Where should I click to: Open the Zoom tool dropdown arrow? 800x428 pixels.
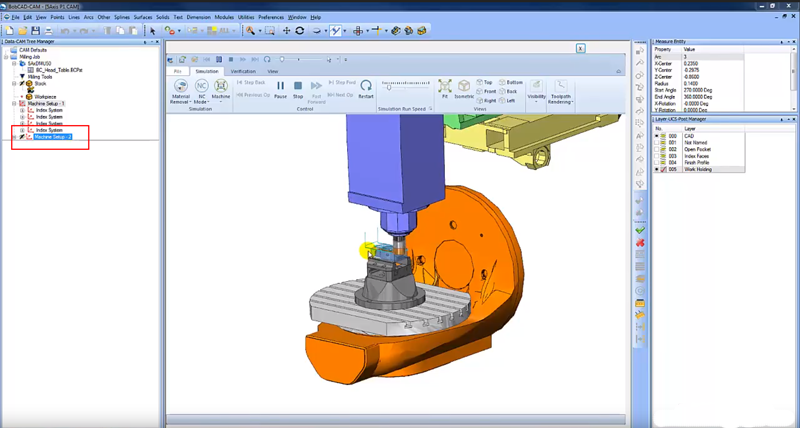point(259,31)
